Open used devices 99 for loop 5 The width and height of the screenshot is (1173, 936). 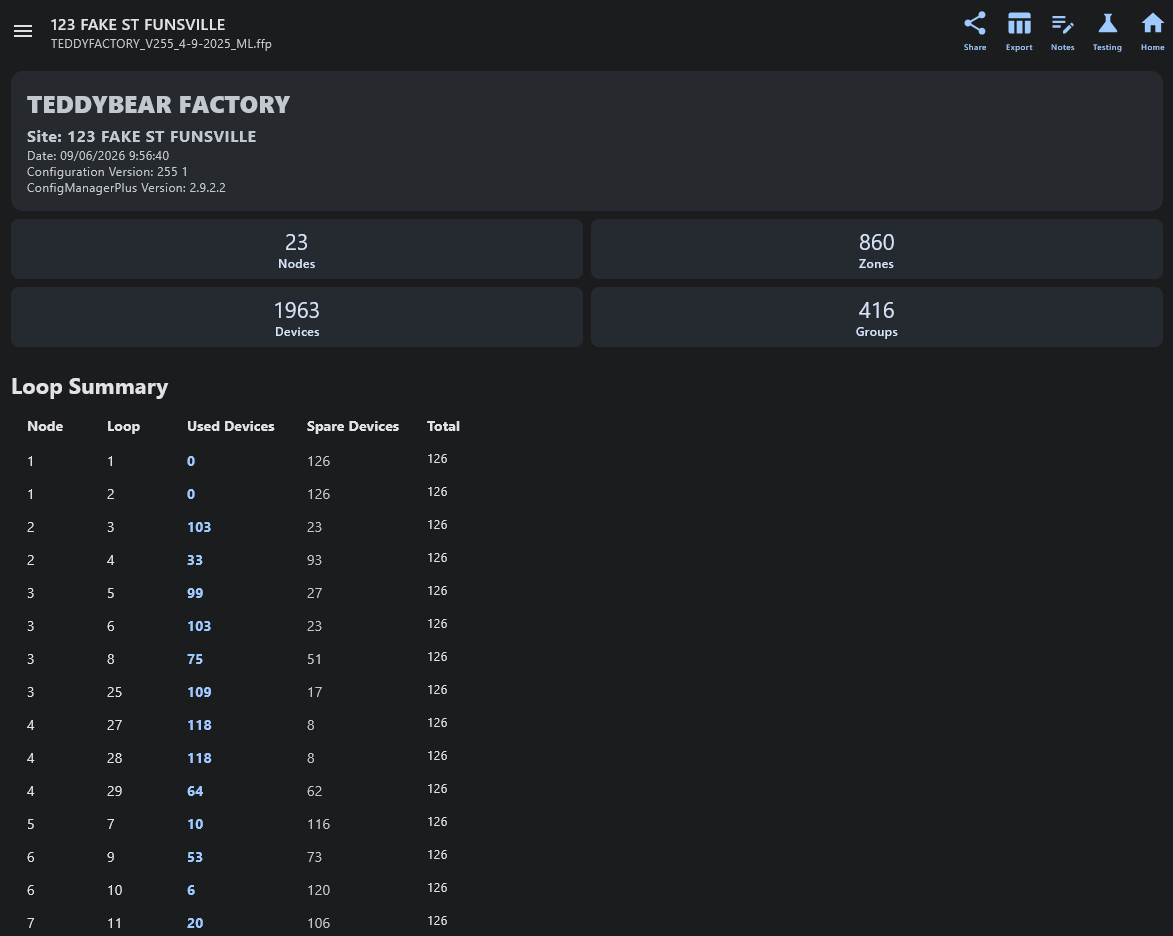coord(195,593)
